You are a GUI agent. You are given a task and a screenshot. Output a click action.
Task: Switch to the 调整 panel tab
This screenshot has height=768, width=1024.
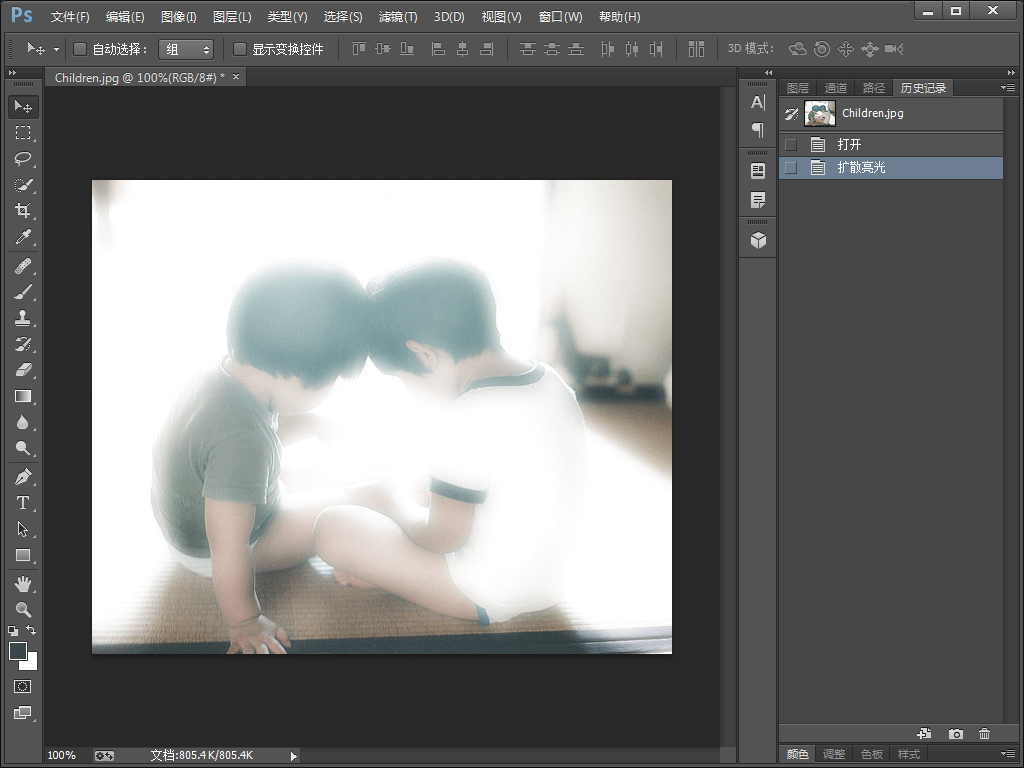833,754
